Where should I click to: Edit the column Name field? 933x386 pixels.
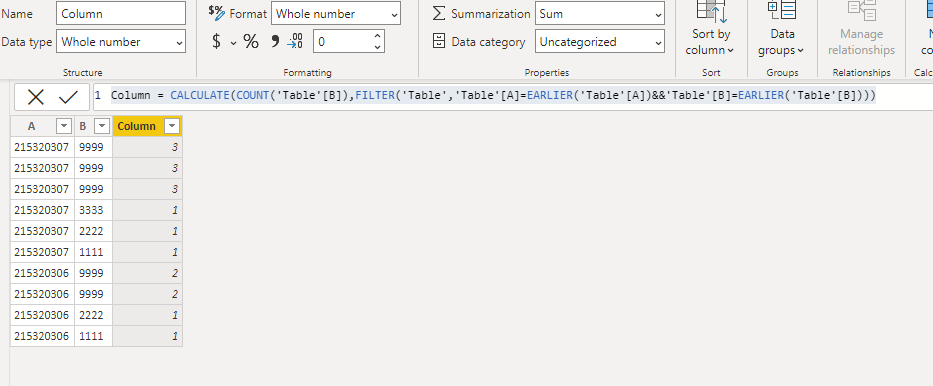(121, 14)
